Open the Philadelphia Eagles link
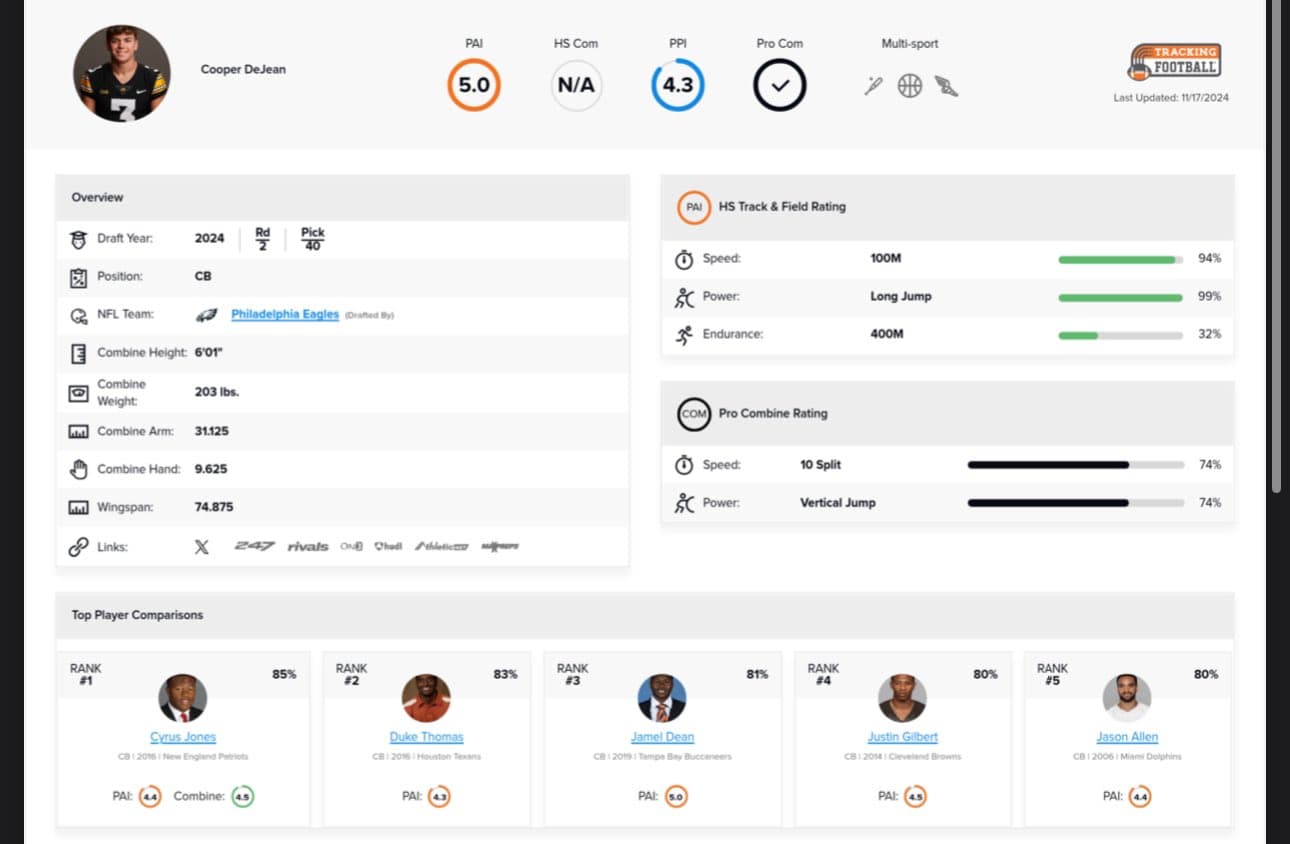This screenshot has width=1290, height=844. [x=285, y=314]
